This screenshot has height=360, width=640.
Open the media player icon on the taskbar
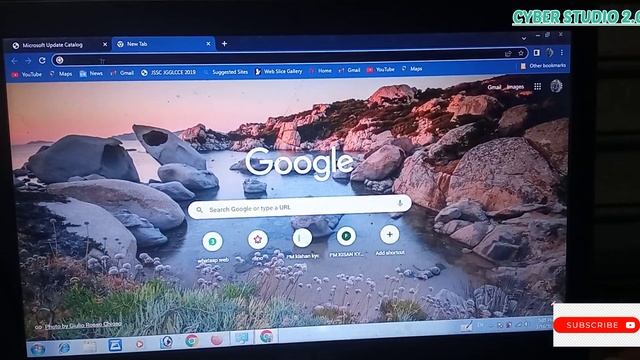click(x=140, y=344)
